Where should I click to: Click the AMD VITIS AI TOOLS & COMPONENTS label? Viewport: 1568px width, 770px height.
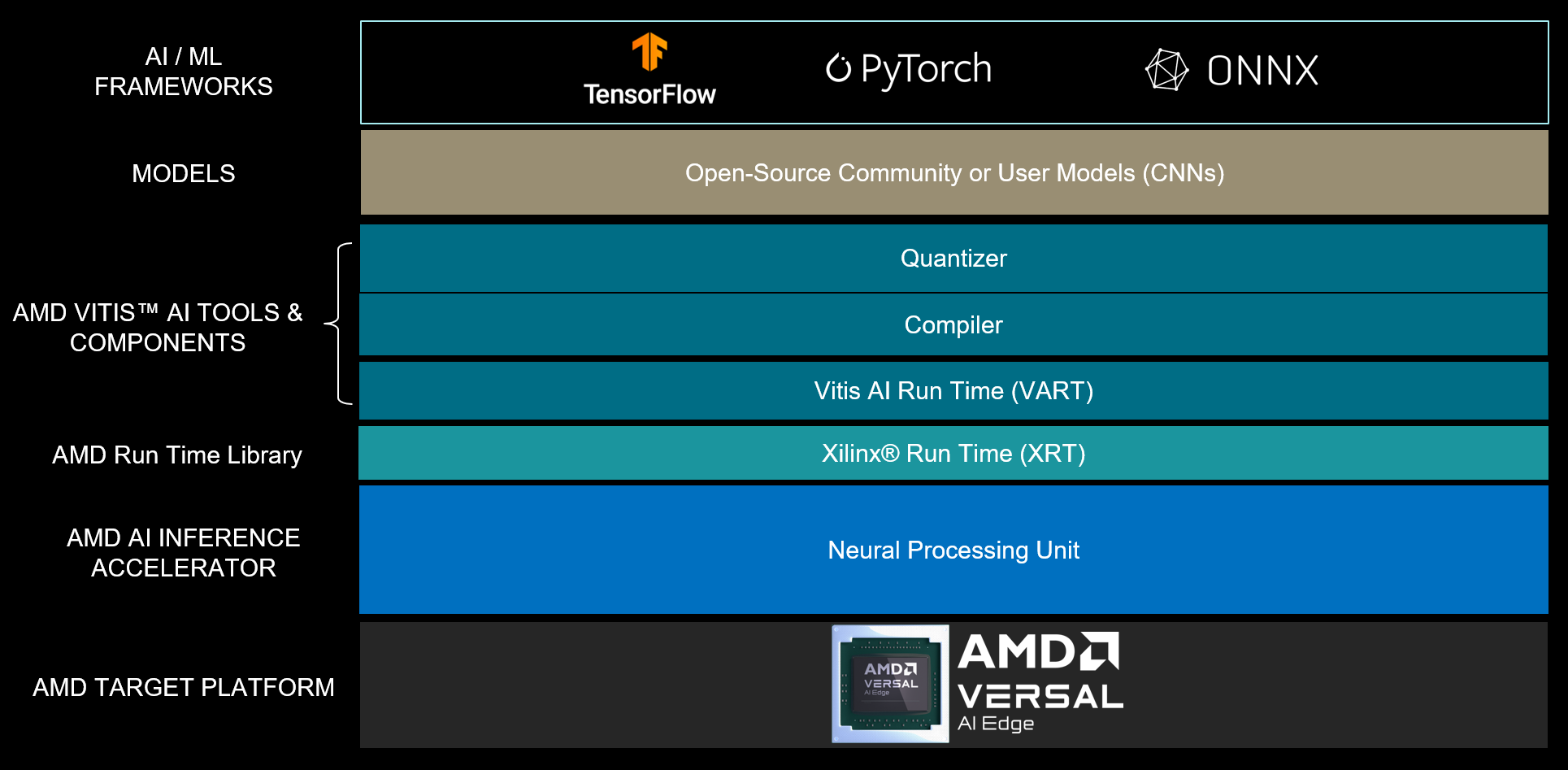point(158,328)
